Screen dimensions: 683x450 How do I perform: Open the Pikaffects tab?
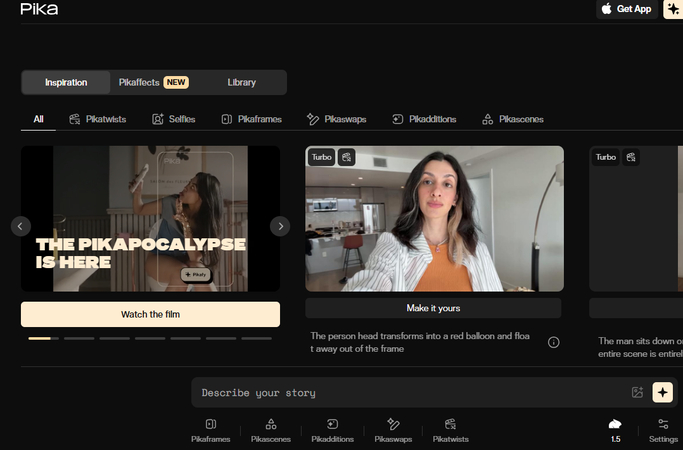(x=153, y=82)
